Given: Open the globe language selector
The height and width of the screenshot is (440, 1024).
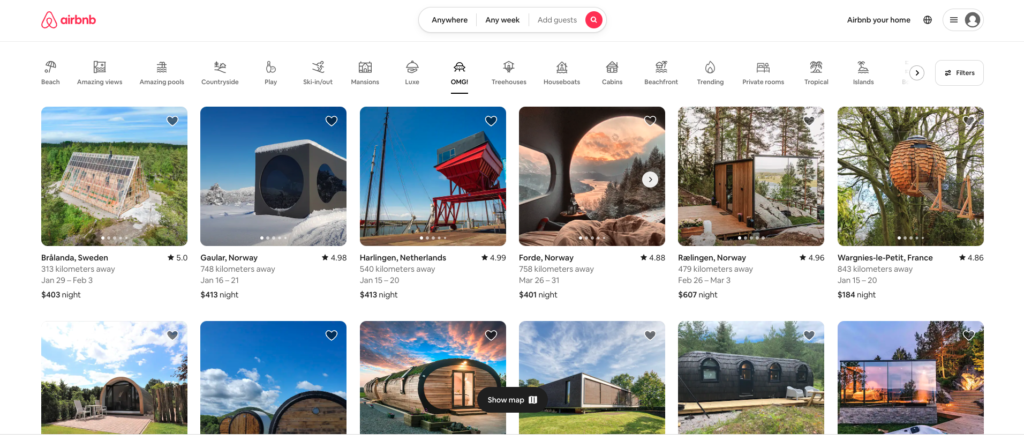Looking at the screenshot, I should coord(927,20).
